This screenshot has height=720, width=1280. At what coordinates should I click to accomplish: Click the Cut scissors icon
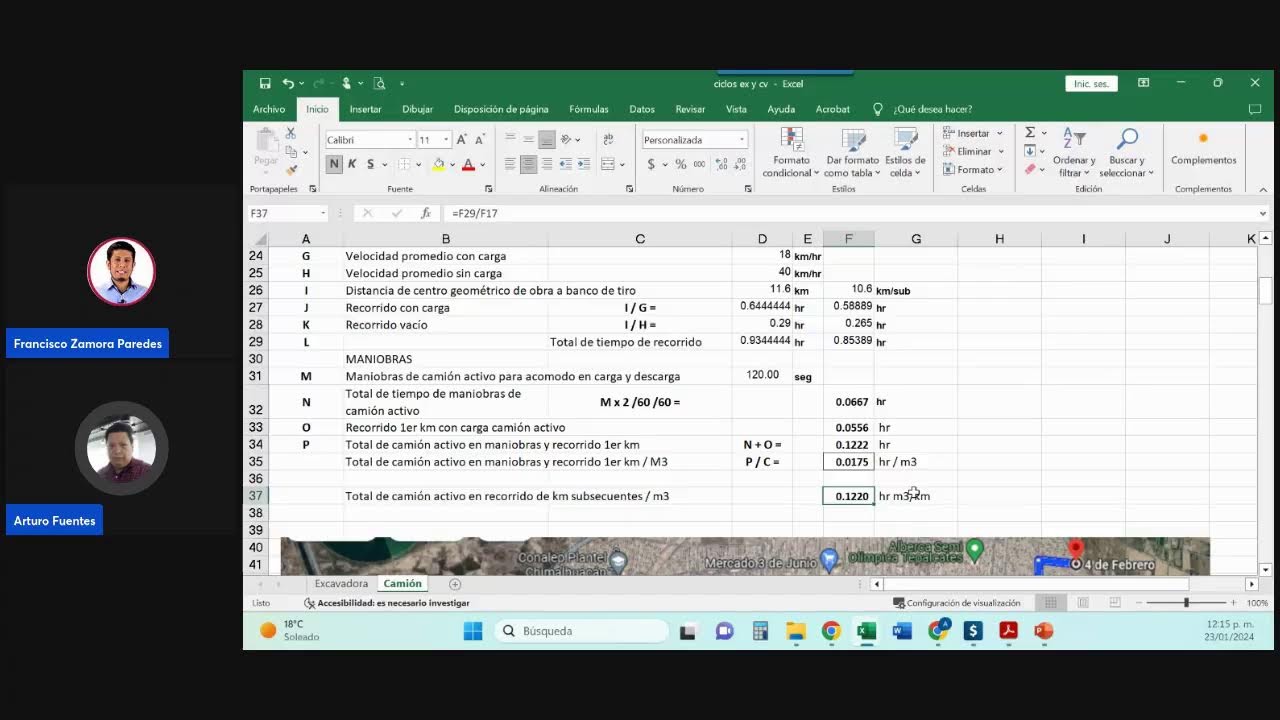pos(290,133)
